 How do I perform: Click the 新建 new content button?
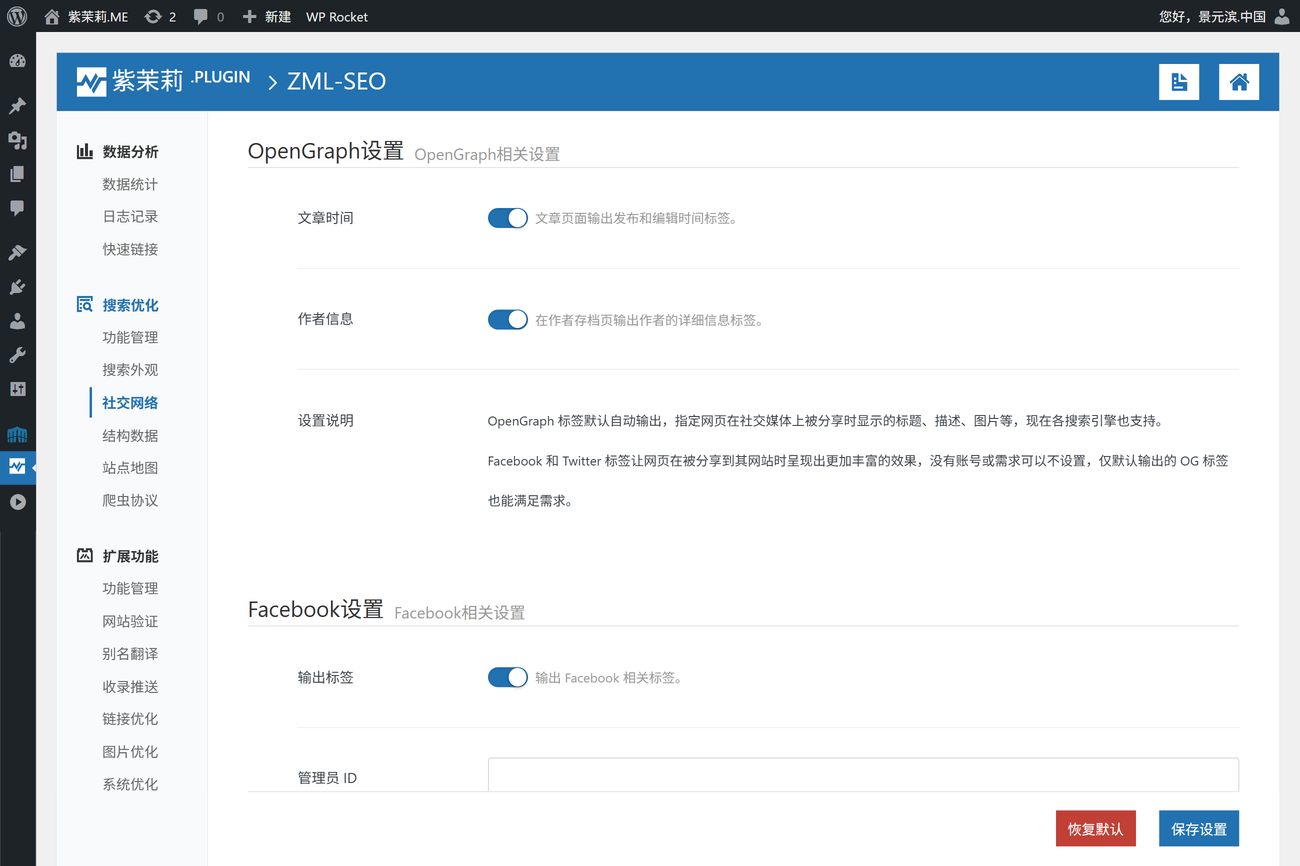pyautogui.click(x=267, y=16)
